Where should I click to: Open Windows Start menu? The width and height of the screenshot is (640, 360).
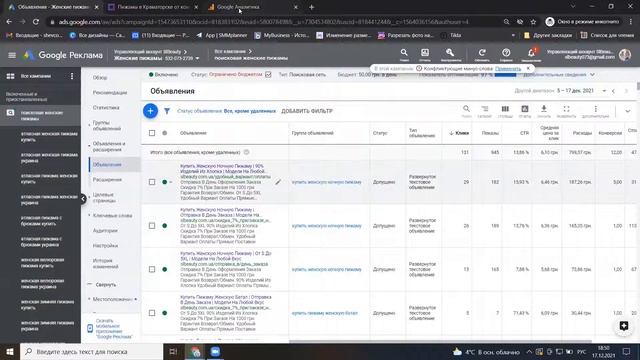point(10,351)
